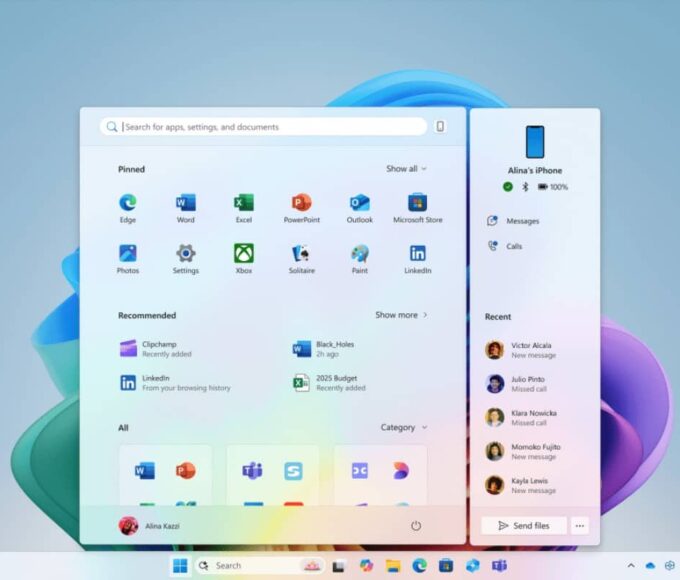Open the Black_Holes Word document

coord(324,349)
